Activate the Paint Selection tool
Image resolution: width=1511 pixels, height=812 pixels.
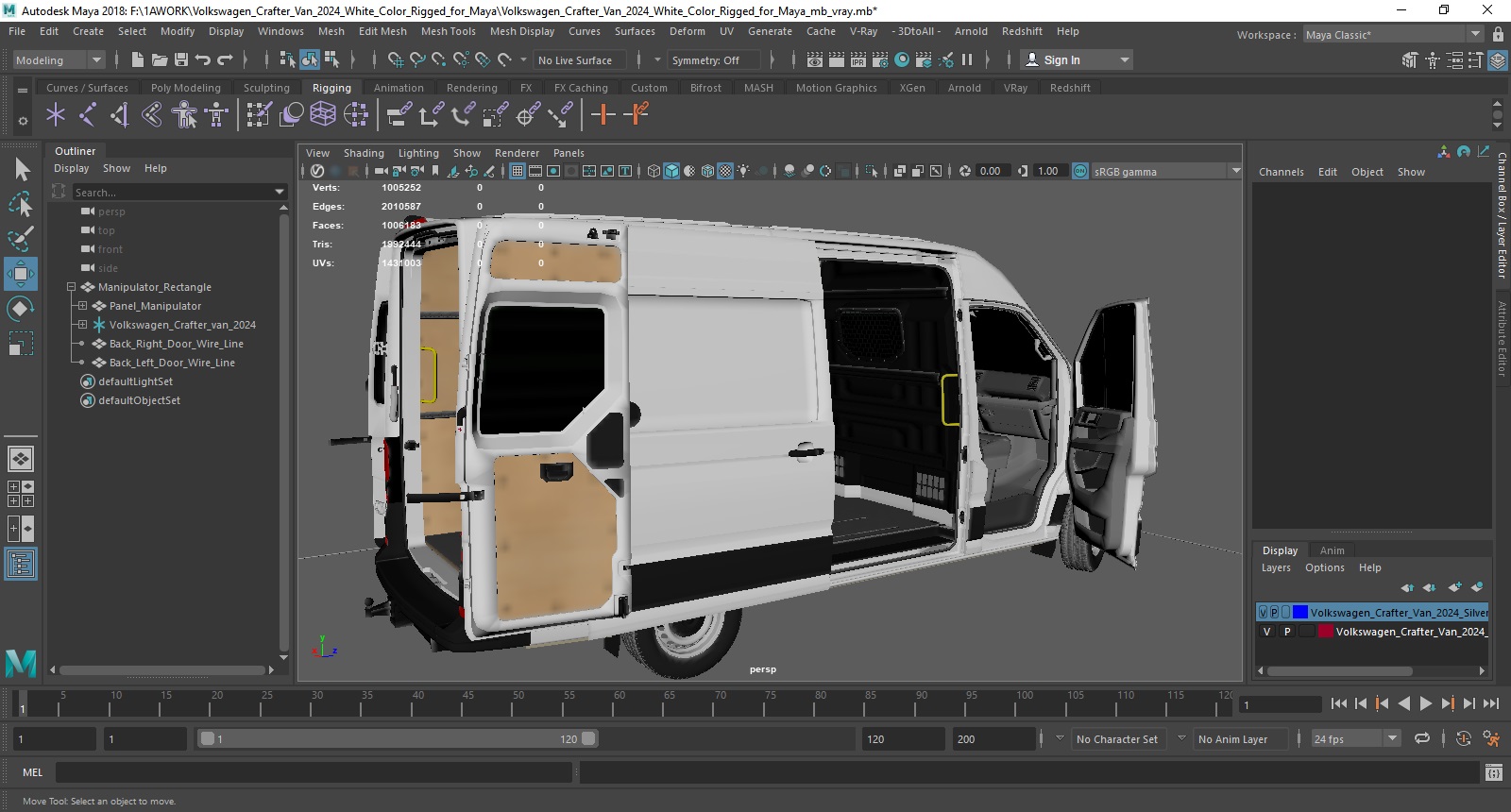pos(21,238)
